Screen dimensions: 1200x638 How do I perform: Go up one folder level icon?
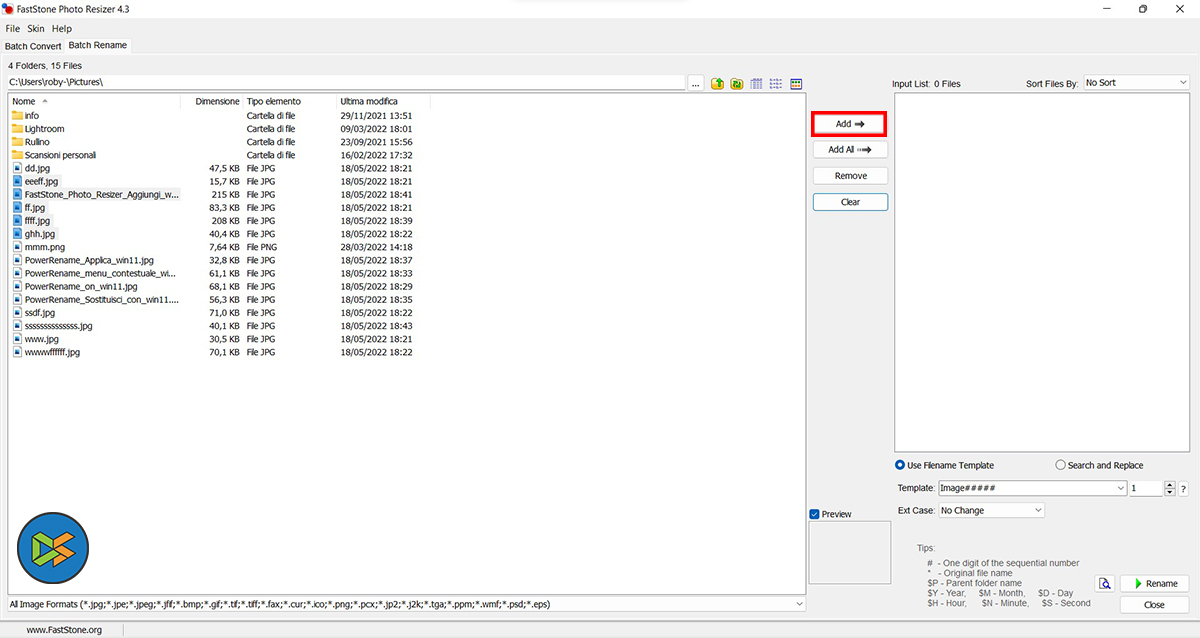point(717,83)
